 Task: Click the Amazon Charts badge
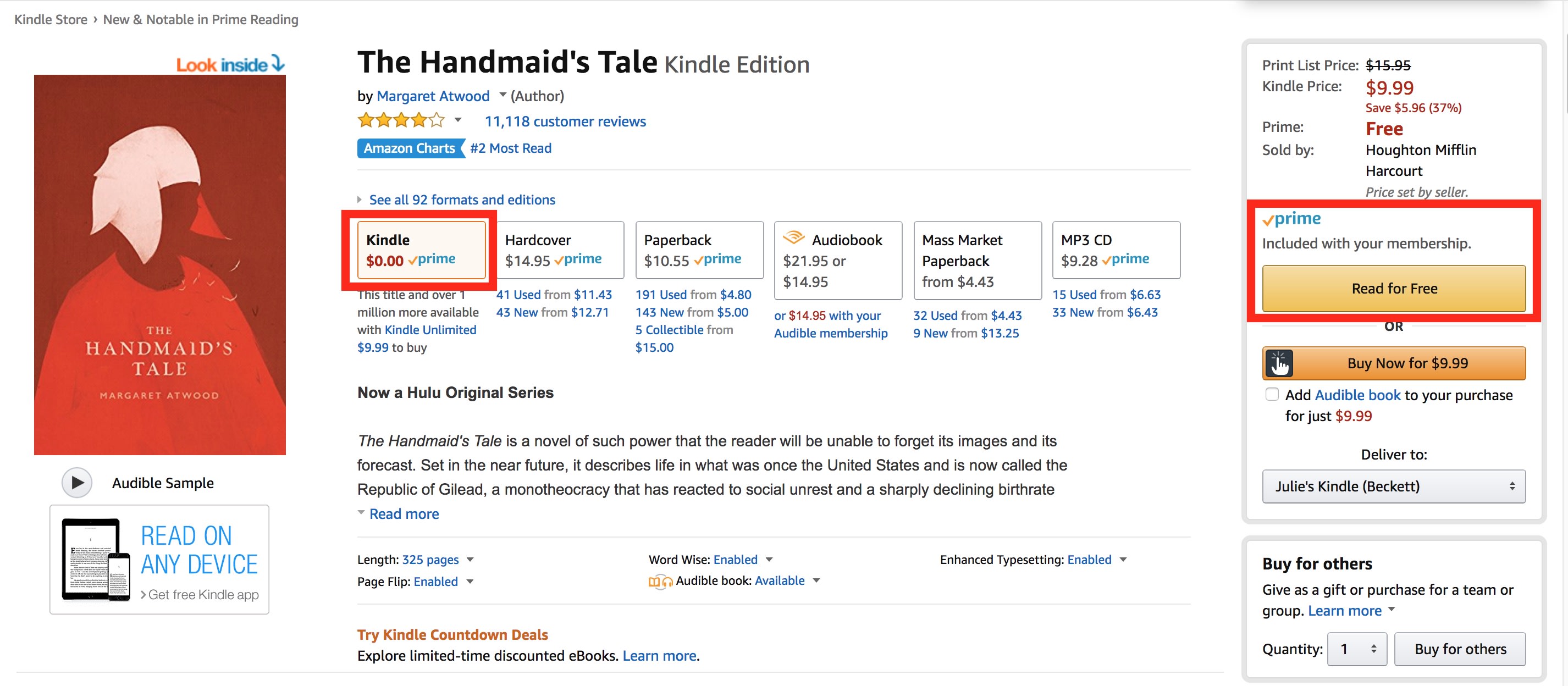(x=410, y=148)
